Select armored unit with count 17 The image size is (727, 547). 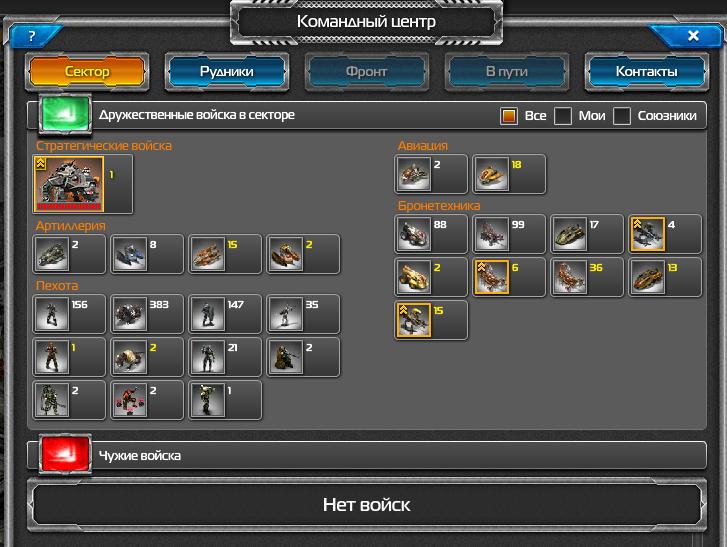coord(587,234)
